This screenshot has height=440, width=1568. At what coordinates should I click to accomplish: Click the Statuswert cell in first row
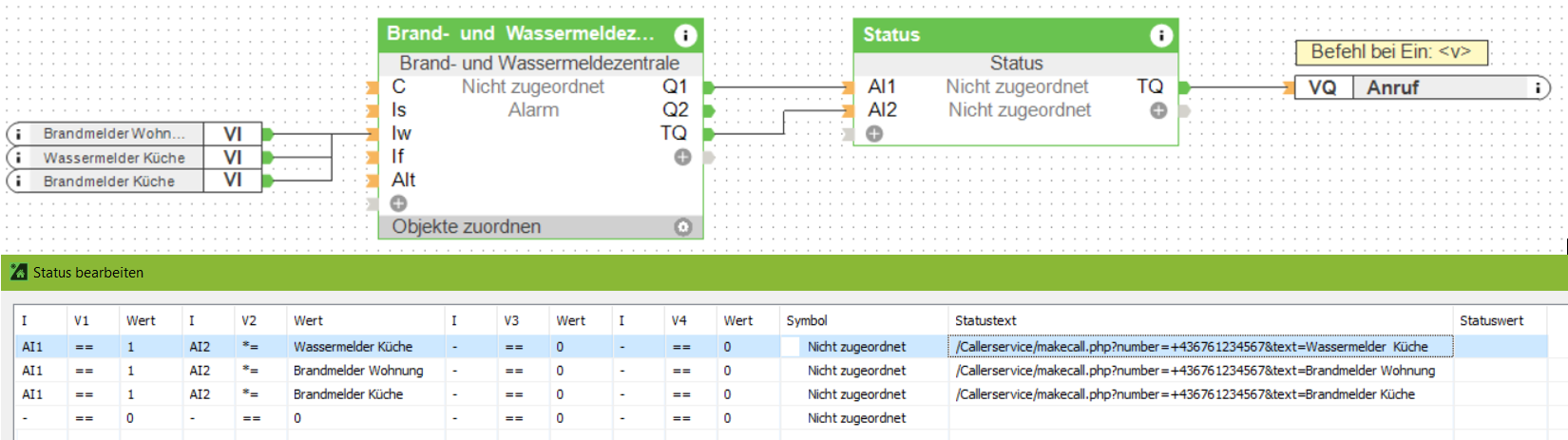(x=1501, y=347)
